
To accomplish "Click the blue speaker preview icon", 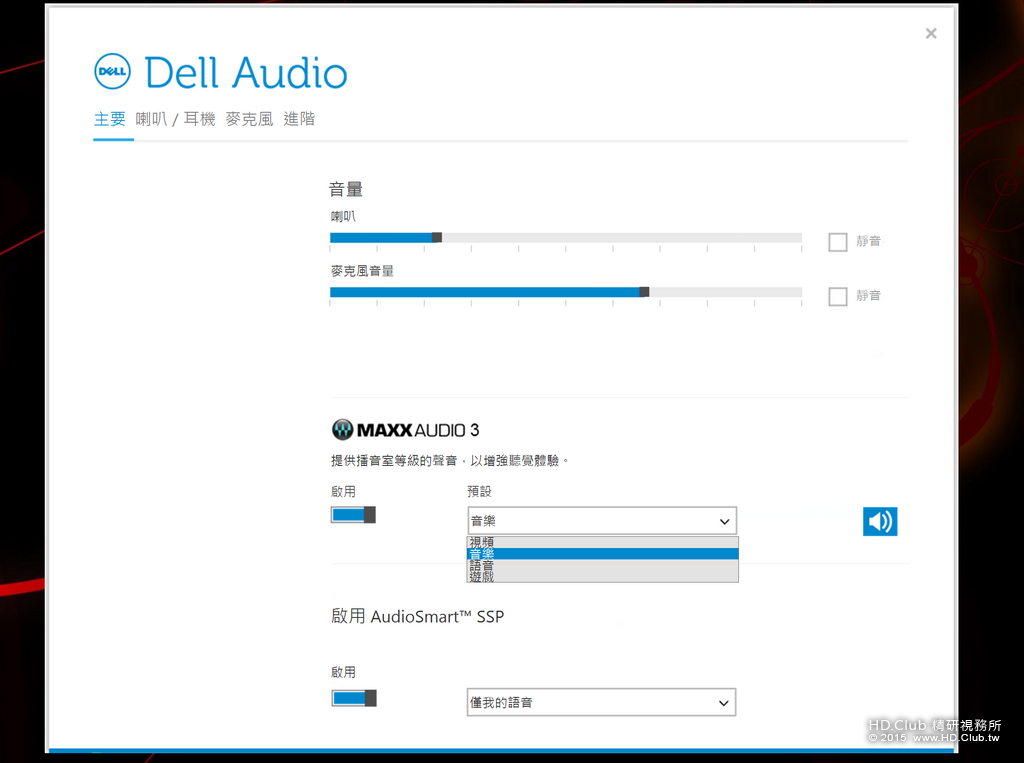I will tap(880, 521).
